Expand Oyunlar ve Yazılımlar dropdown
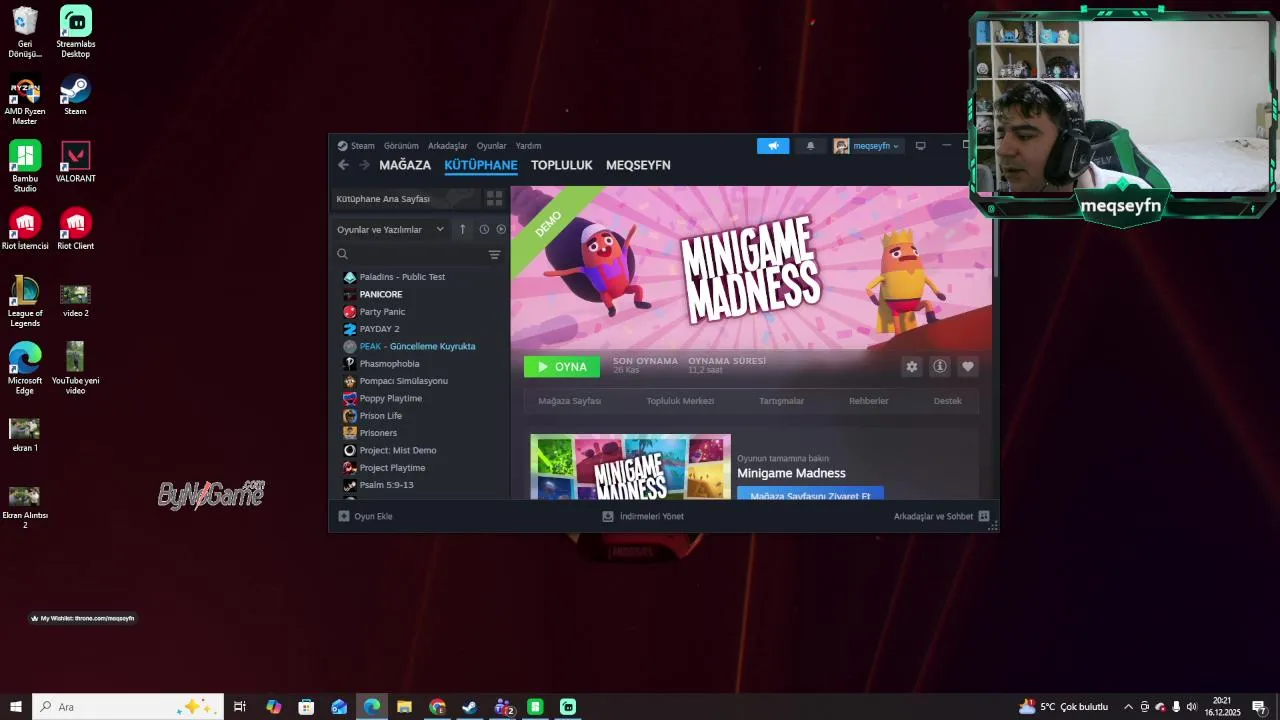 tap(391, 229)
